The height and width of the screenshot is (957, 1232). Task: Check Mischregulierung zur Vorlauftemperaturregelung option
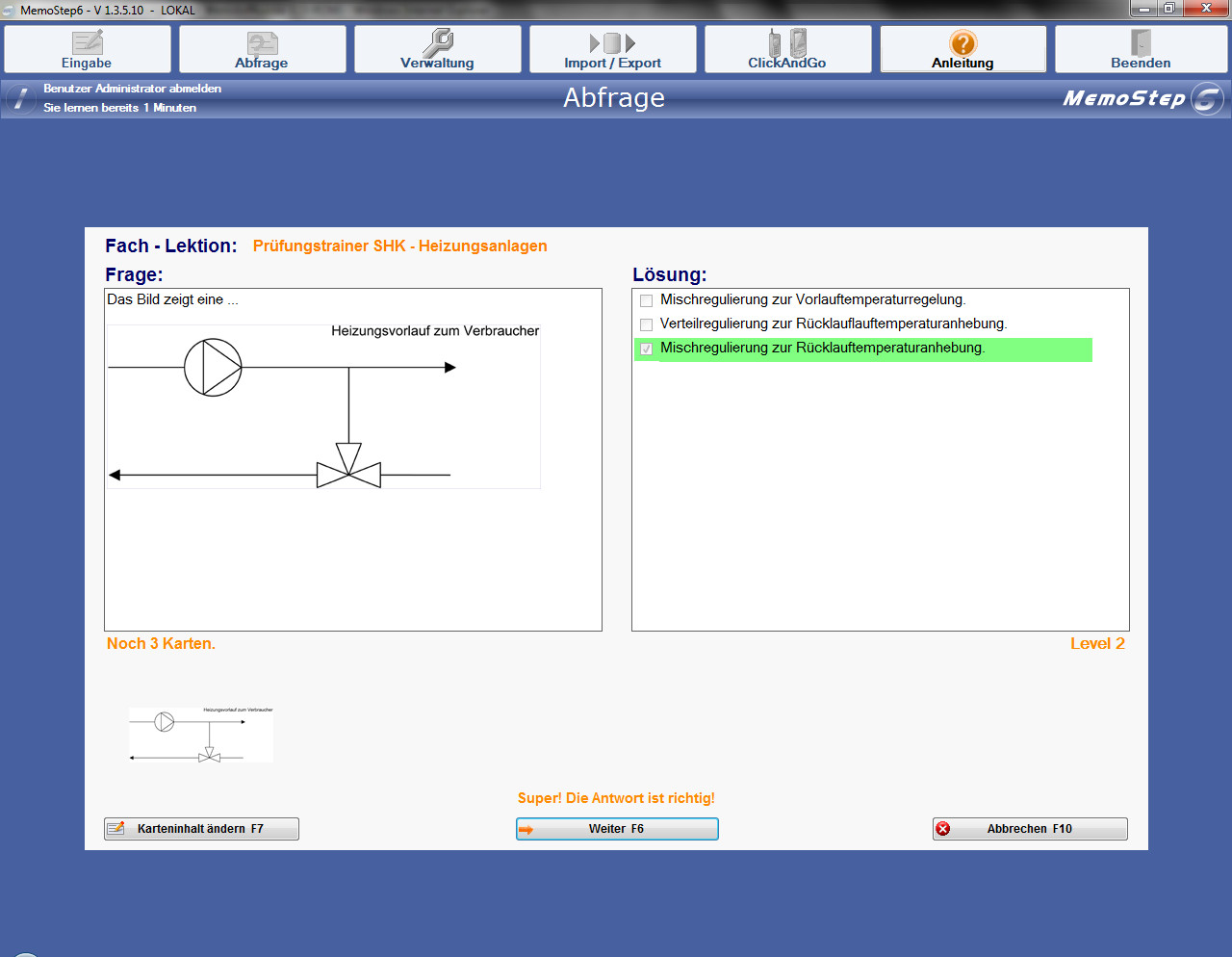coord(647,300)
